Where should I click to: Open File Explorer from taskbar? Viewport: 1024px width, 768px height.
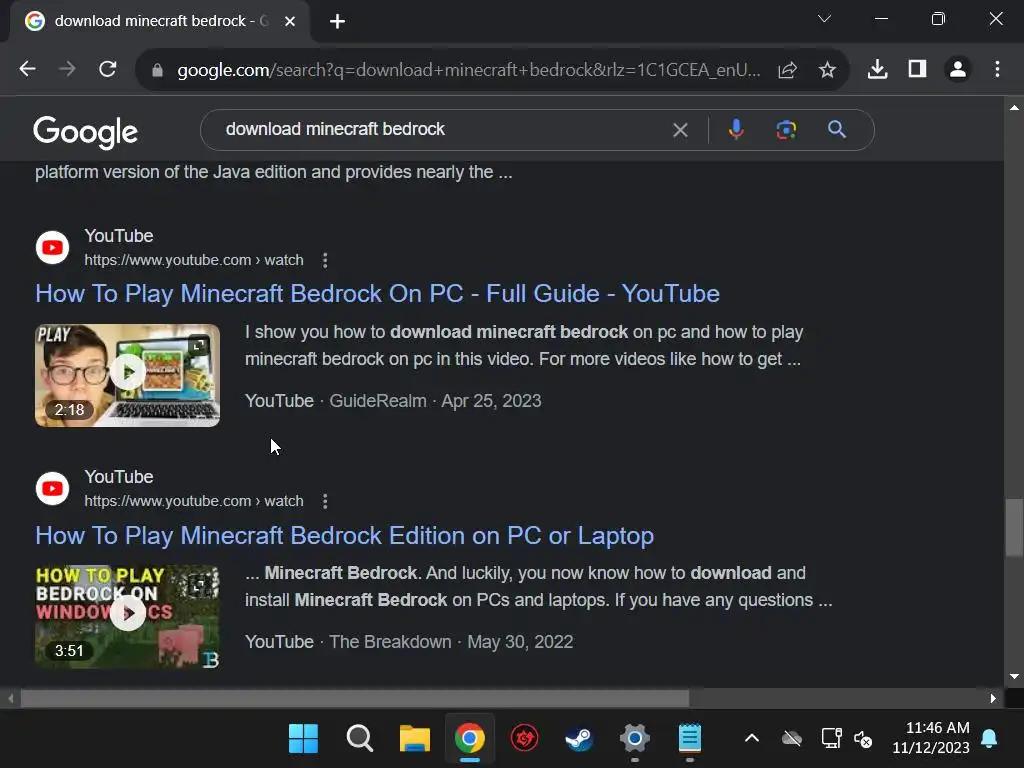pyautogui.click(x=415, y=739)
